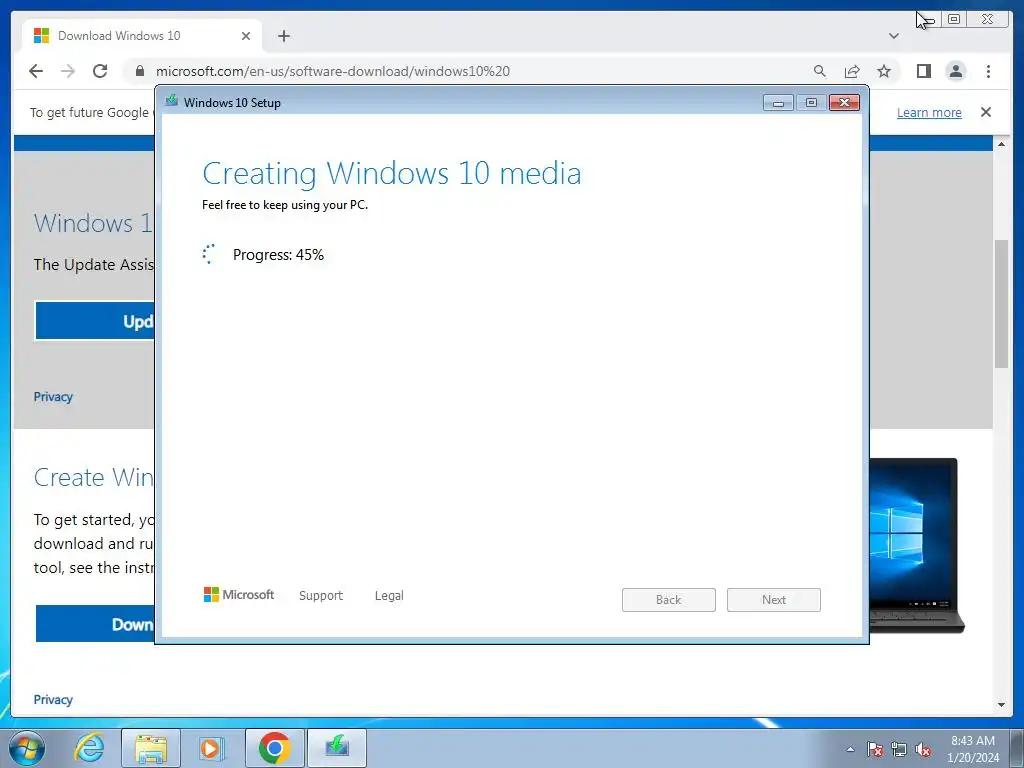The image size is (1024, 768).
Task: Open muted volume tray icon
Action: coord(923,749)
